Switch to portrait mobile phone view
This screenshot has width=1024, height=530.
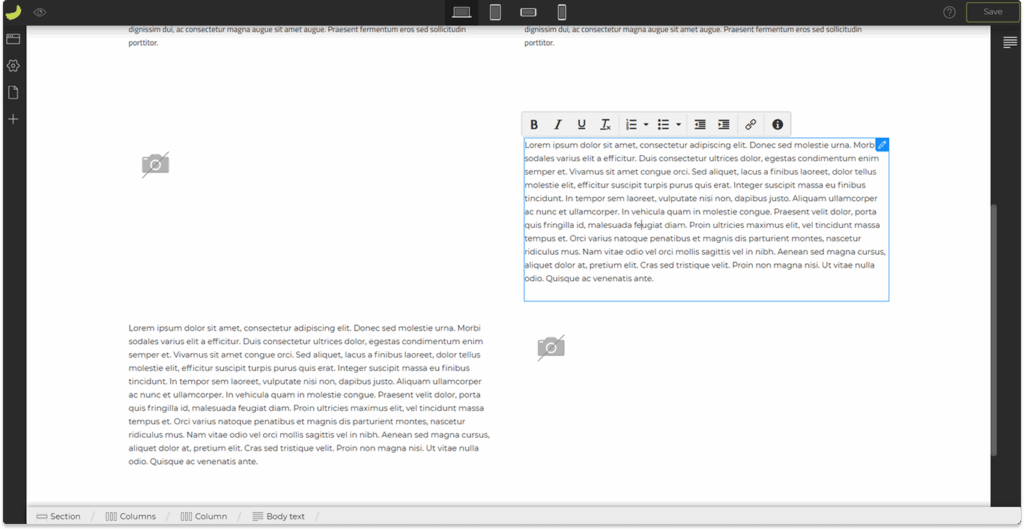[x=562, y=12]
